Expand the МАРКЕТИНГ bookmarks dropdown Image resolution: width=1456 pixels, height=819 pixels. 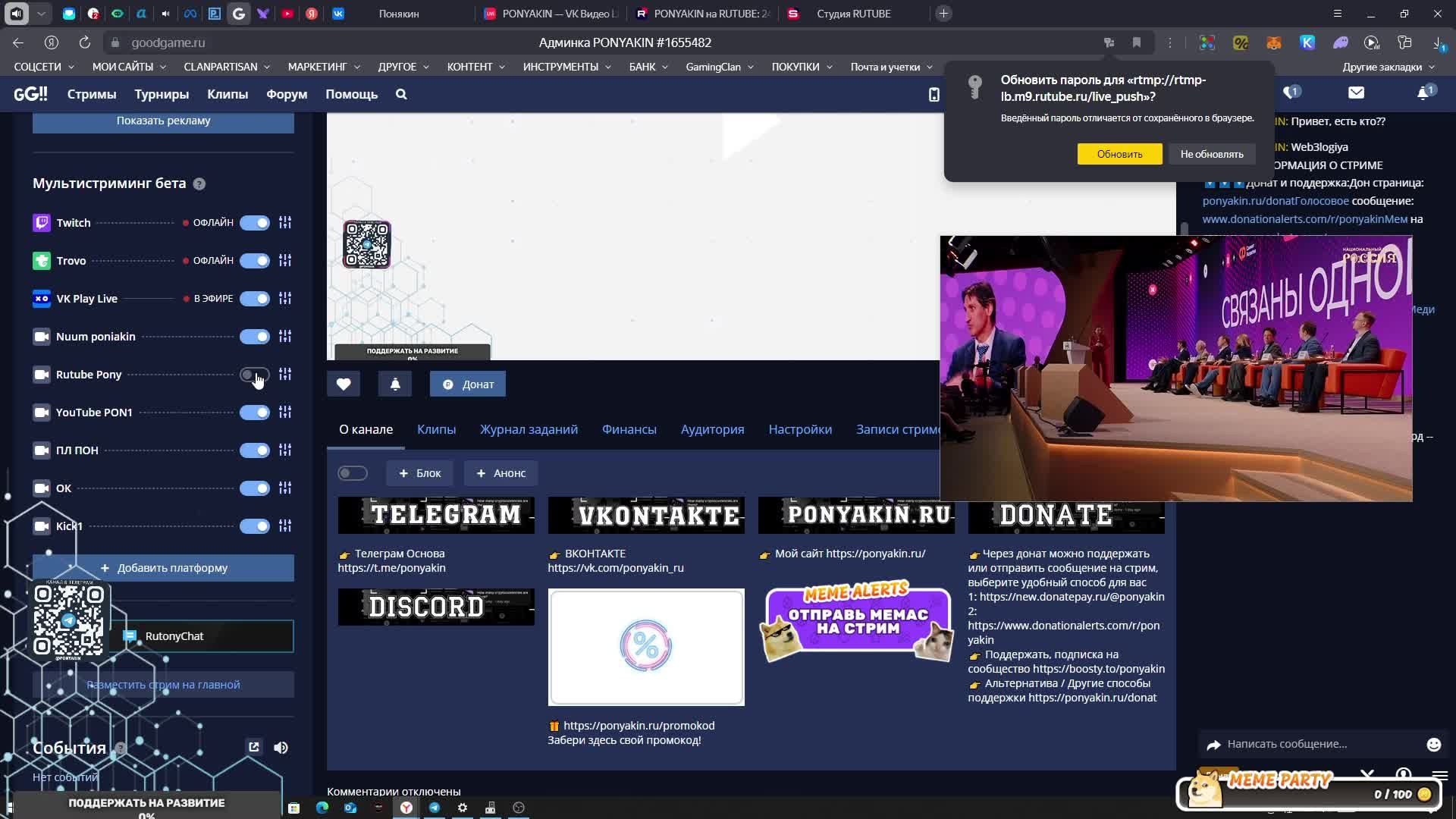point(324,67)
